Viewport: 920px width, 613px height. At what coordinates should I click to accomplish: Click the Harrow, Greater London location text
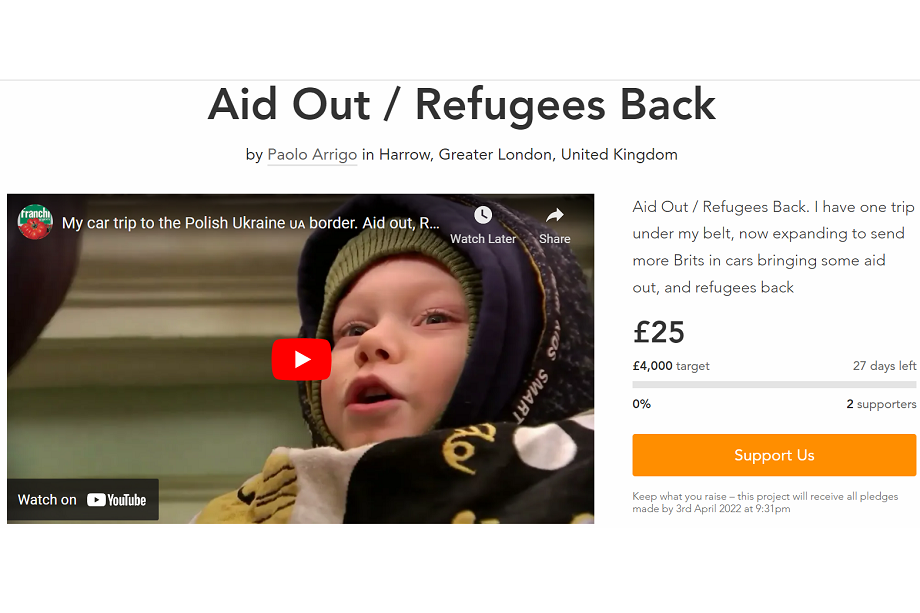coord(528,155)
